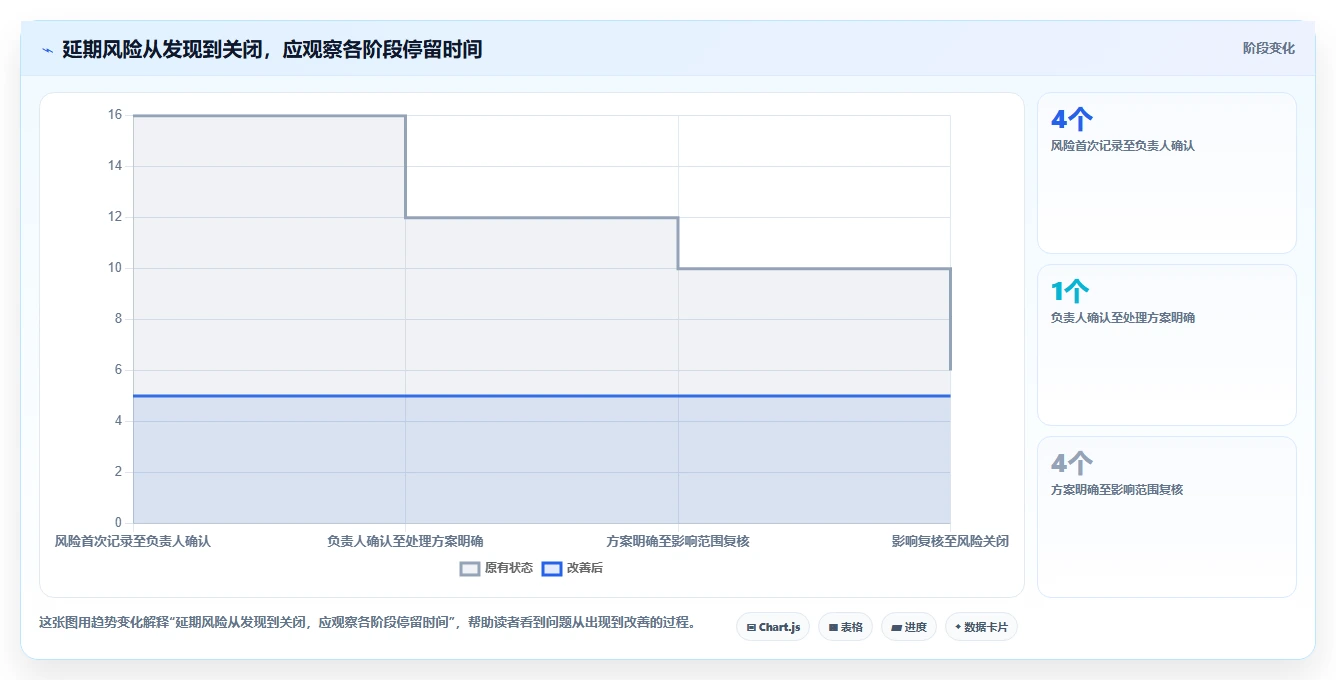The image size is (1336, 680).
Task: Click the description text below the chart
Action: click(367, 623)
